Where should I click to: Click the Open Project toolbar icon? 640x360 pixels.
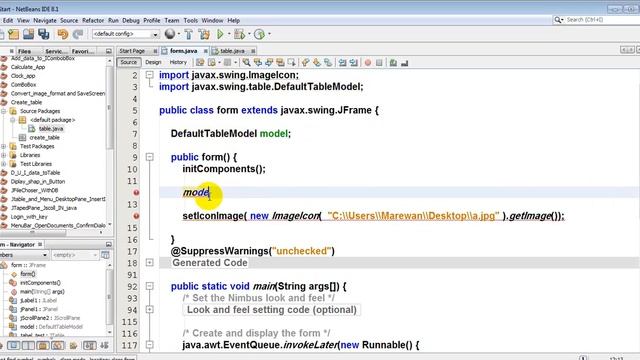pyautogui.click(x=29, y=34)
